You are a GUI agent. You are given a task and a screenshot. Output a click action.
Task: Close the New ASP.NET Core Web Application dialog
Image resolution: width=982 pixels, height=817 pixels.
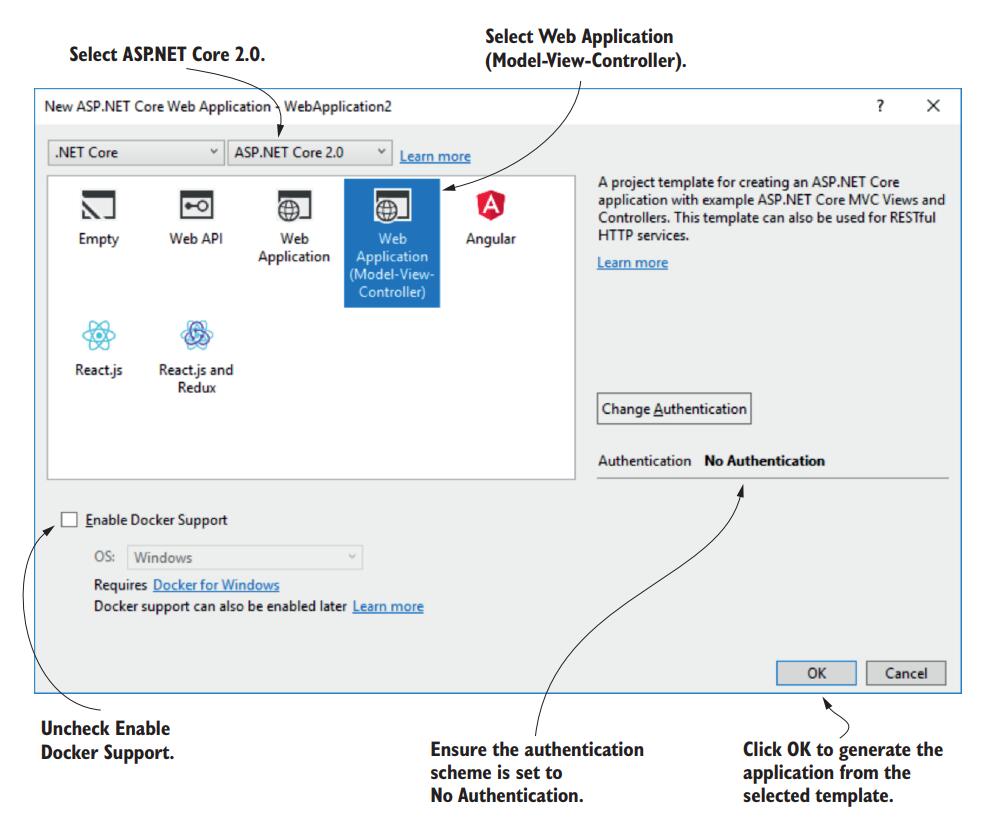933,106
